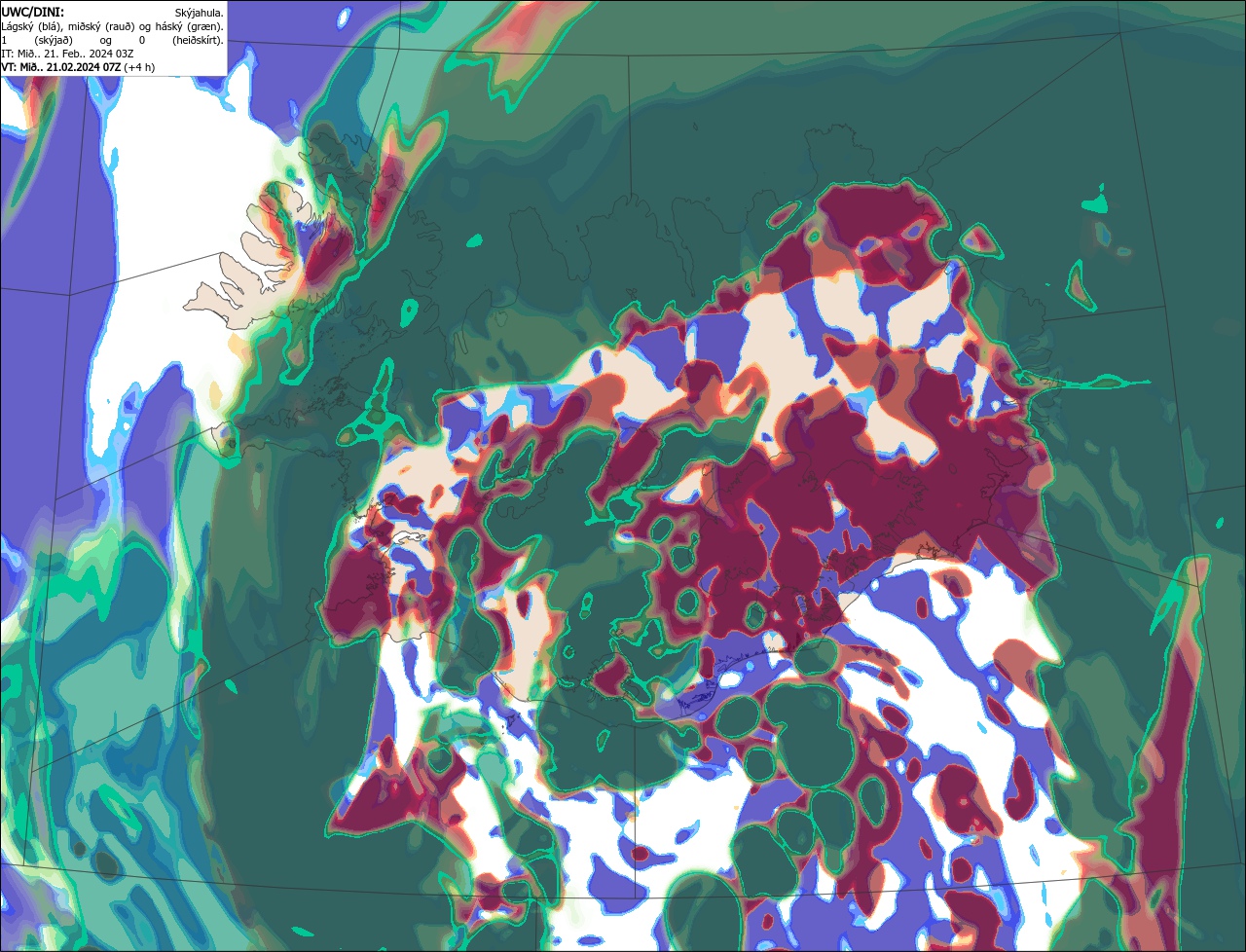Image resolution: width=1246 pixels, height=952 pixels.
Task: Click the 'IT: Mið.. 21. Feb.. 2024 03Z' line
Action: point(68,54)
